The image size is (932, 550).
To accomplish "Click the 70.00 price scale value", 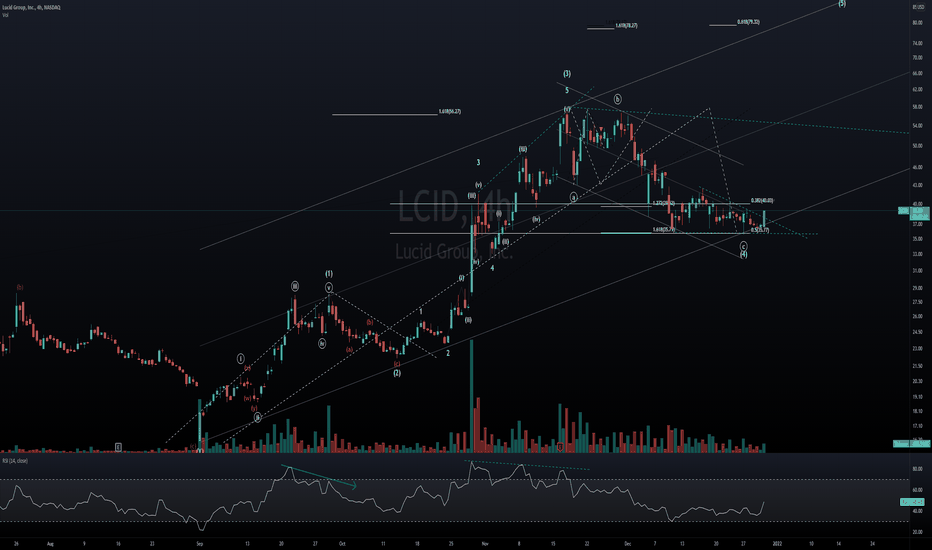I will [917, 58].
